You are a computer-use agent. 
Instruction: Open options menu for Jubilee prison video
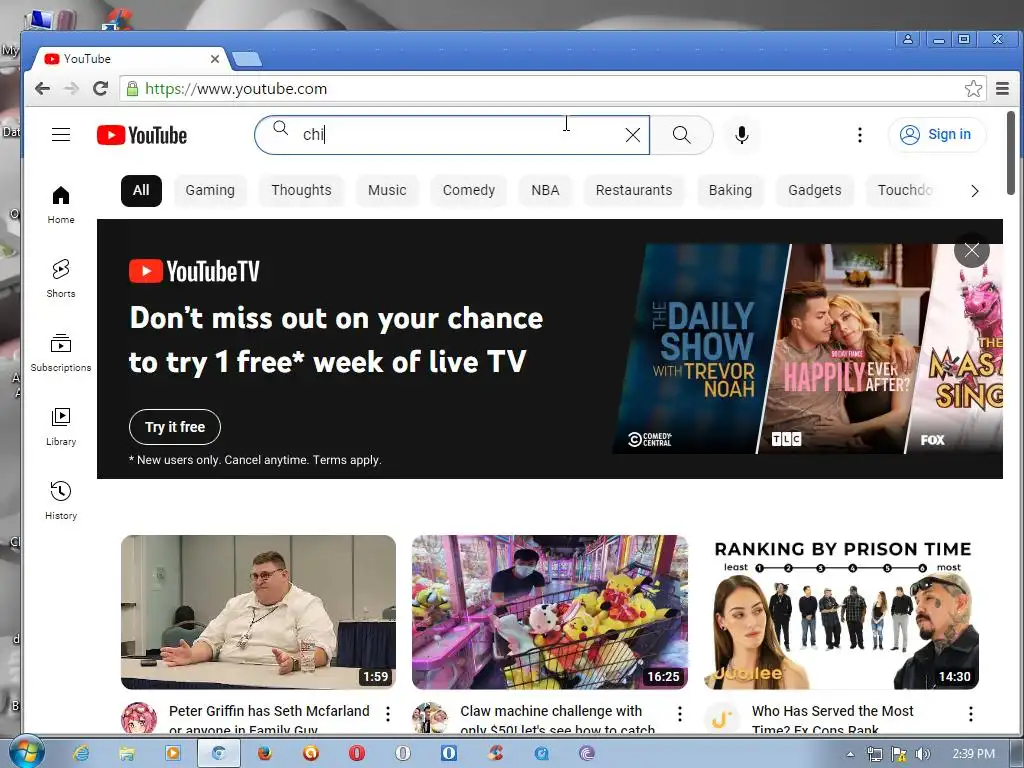pyautogui.click(x=970, y=714)
